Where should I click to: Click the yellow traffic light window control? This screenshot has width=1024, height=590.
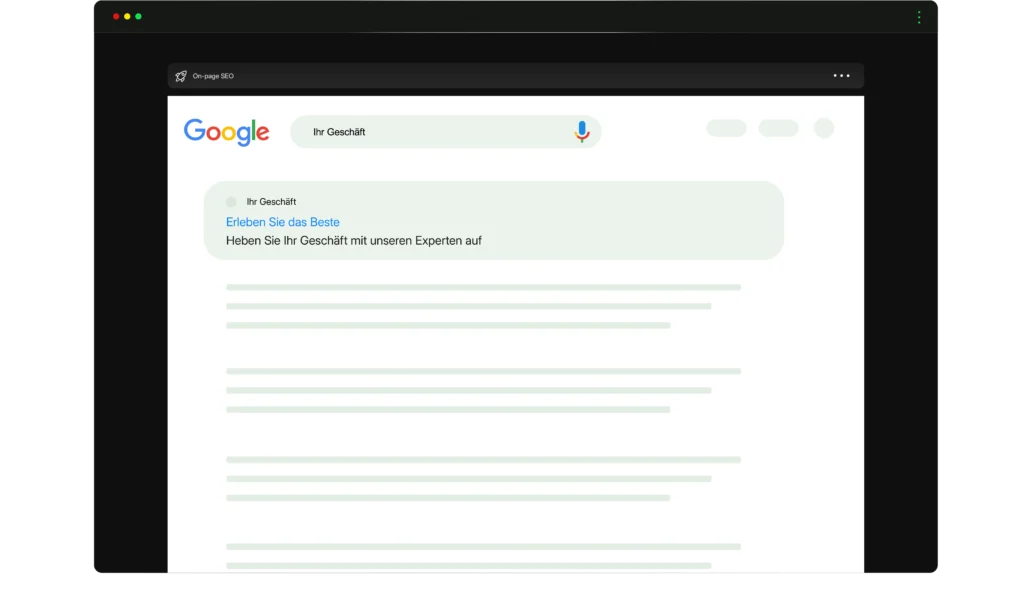pyautogui.click(x=129, y=17)
